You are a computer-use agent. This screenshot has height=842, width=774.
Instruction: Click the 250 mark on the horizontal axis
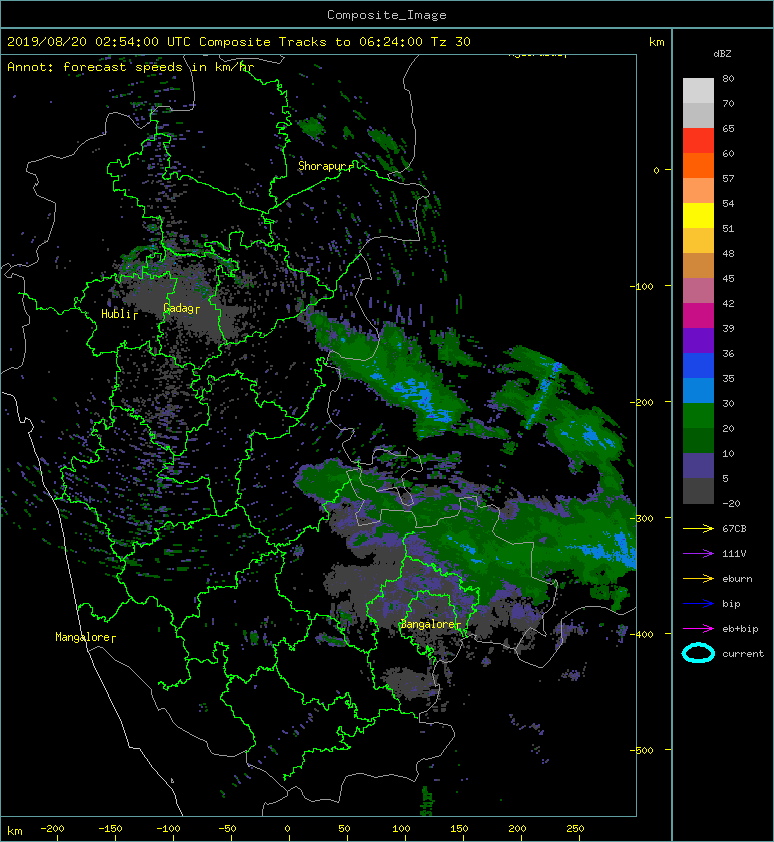click(575, 829)
